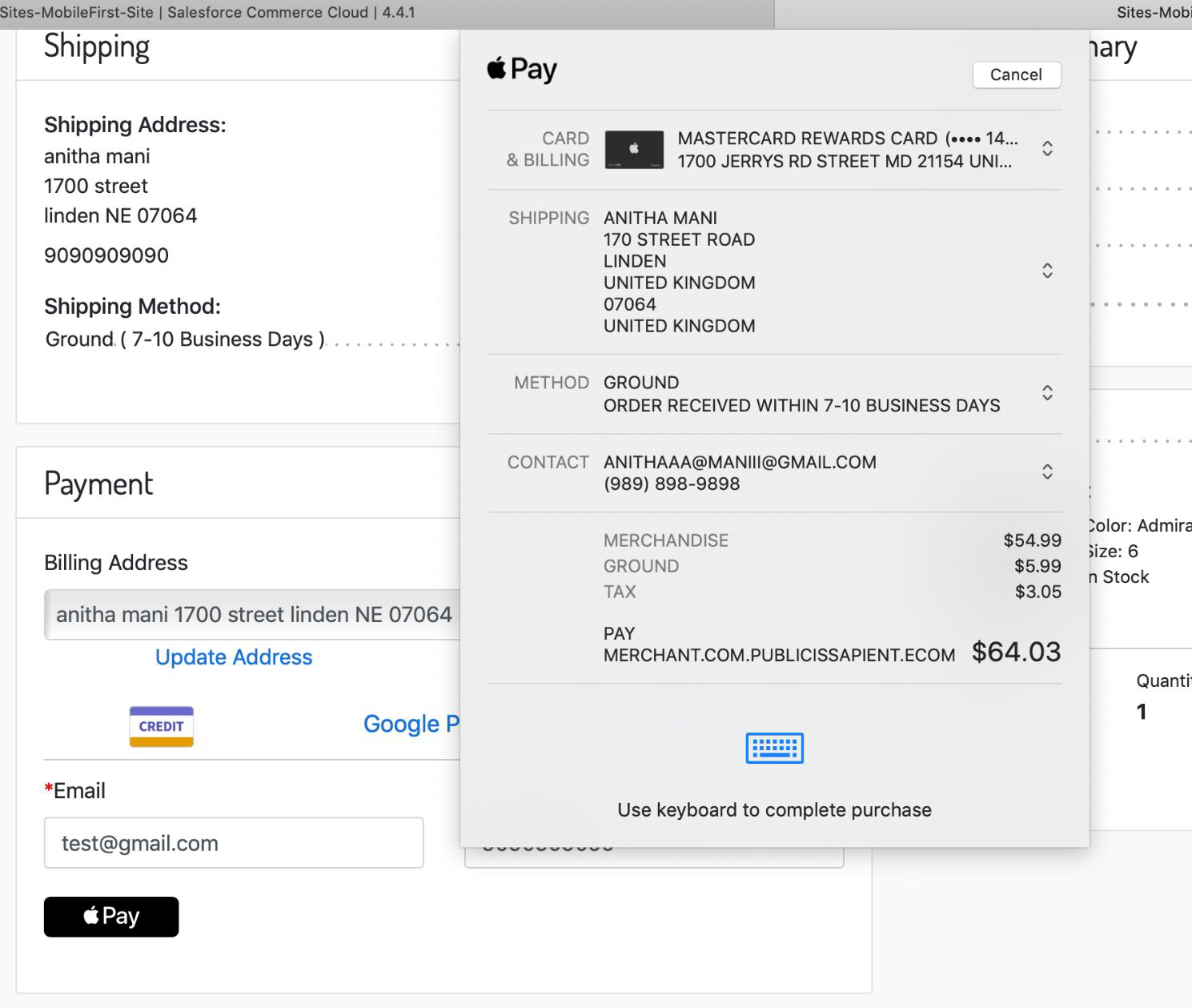
Task: Click the $64.03 total amount
Action: click(1015, 652)
